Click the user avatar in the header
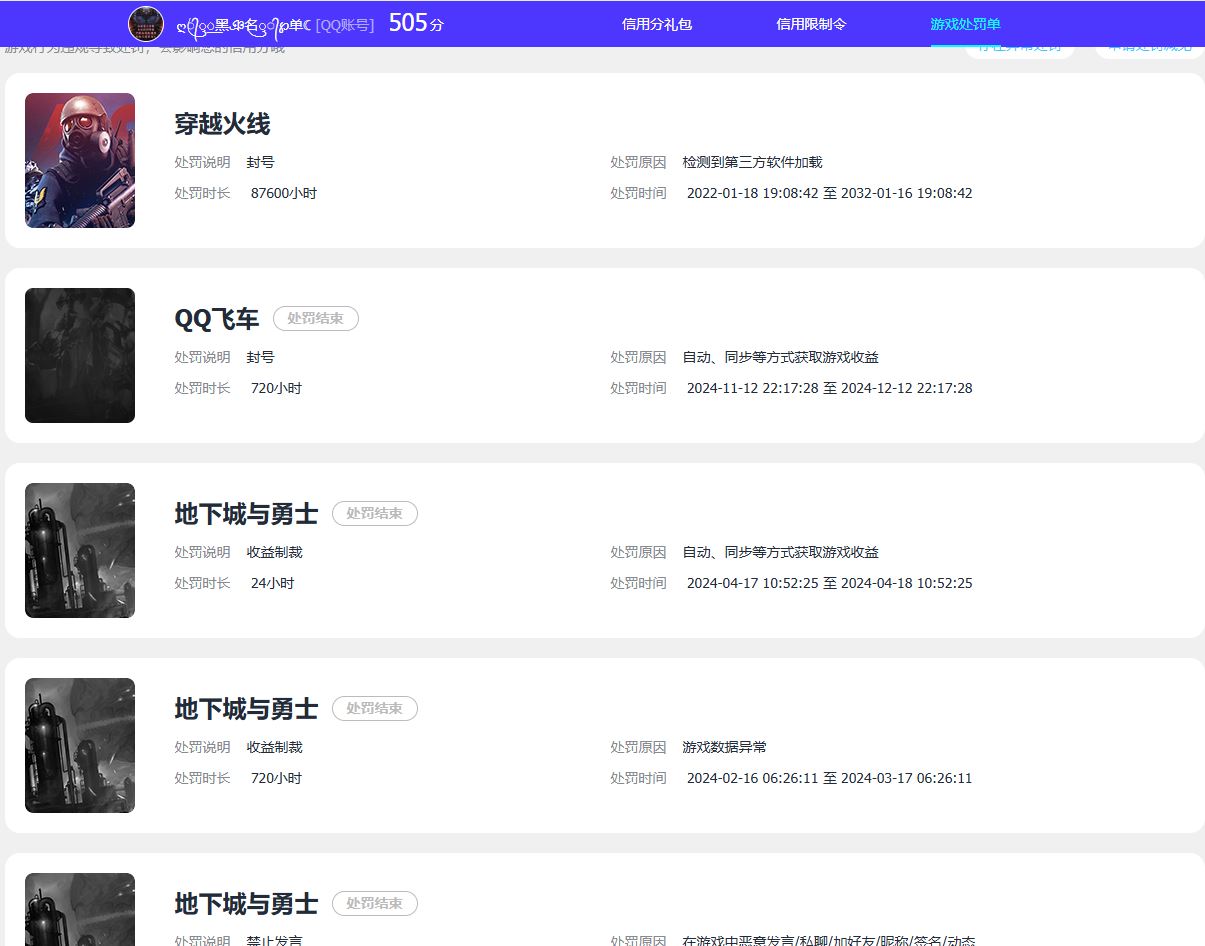 coord(146,24)
